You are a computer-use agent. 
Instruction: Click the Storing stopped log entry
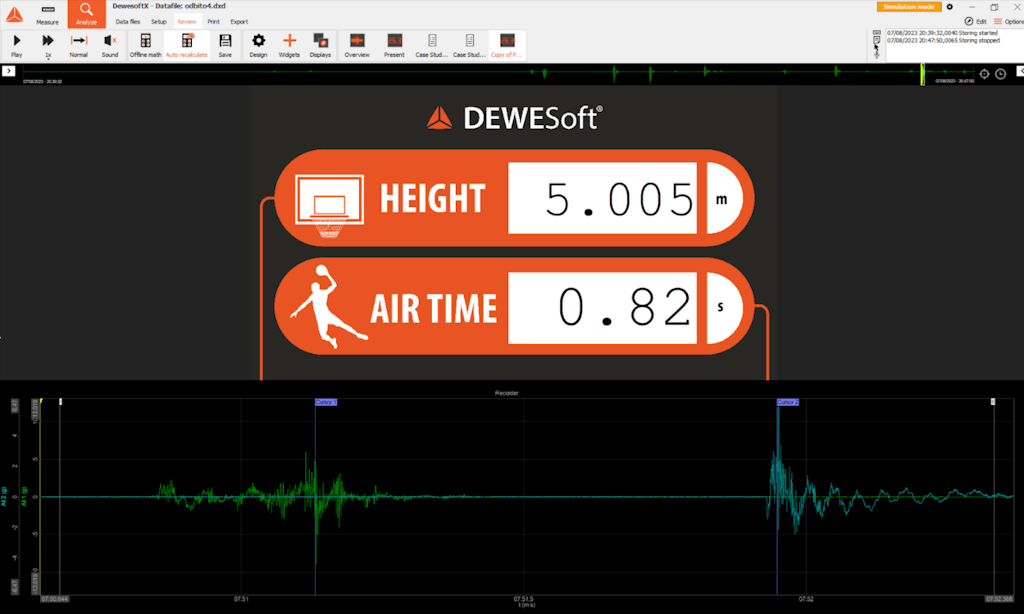coord(944,40)
